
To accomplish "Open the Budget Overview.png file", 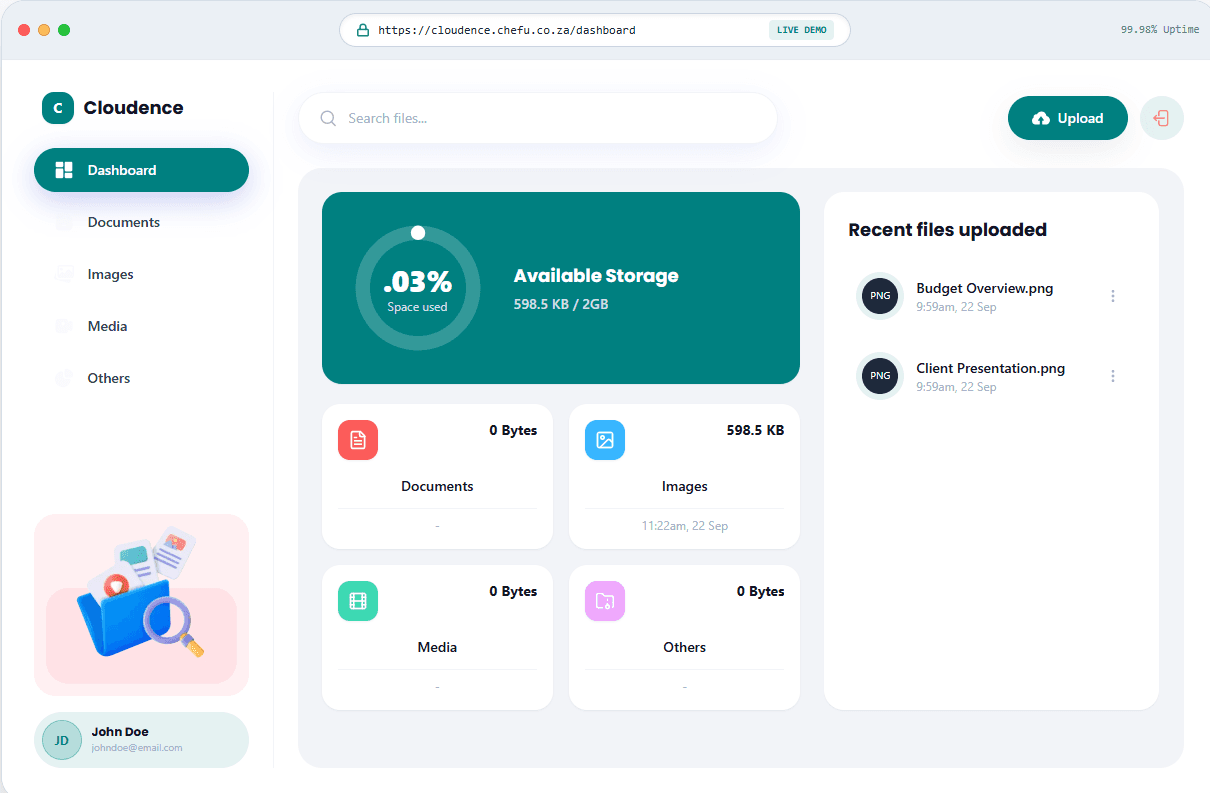I will 985,288.
